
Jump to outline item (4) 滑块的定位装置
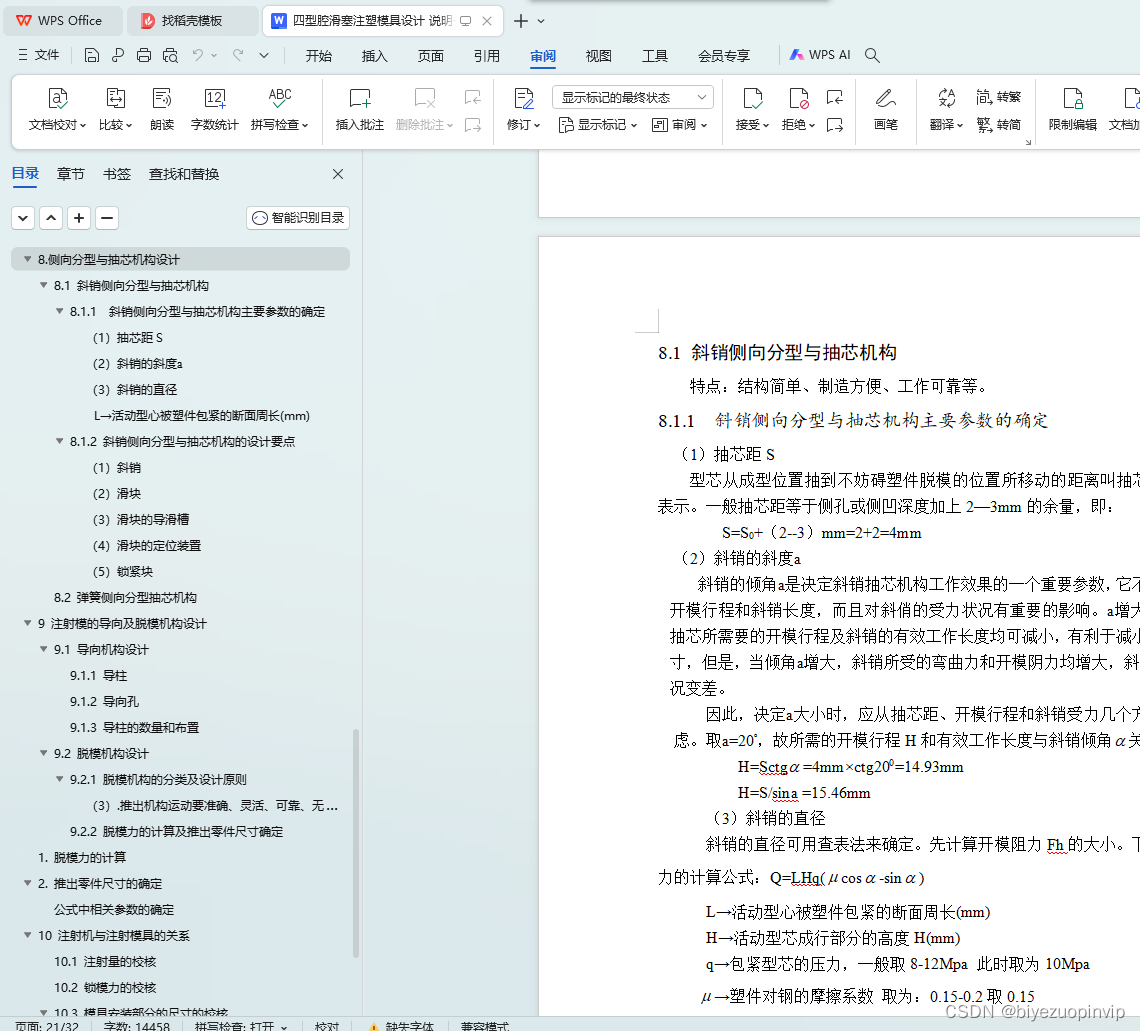tap(147, 545)
